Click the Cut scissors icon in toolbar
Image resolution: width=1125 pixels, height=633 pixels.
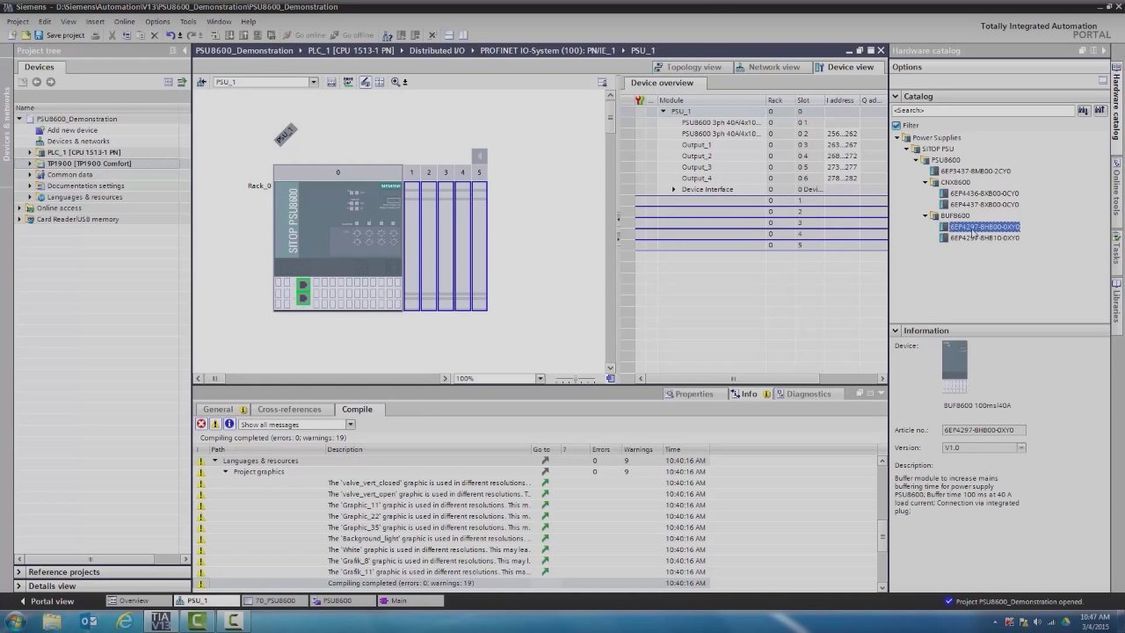point(112,35)
